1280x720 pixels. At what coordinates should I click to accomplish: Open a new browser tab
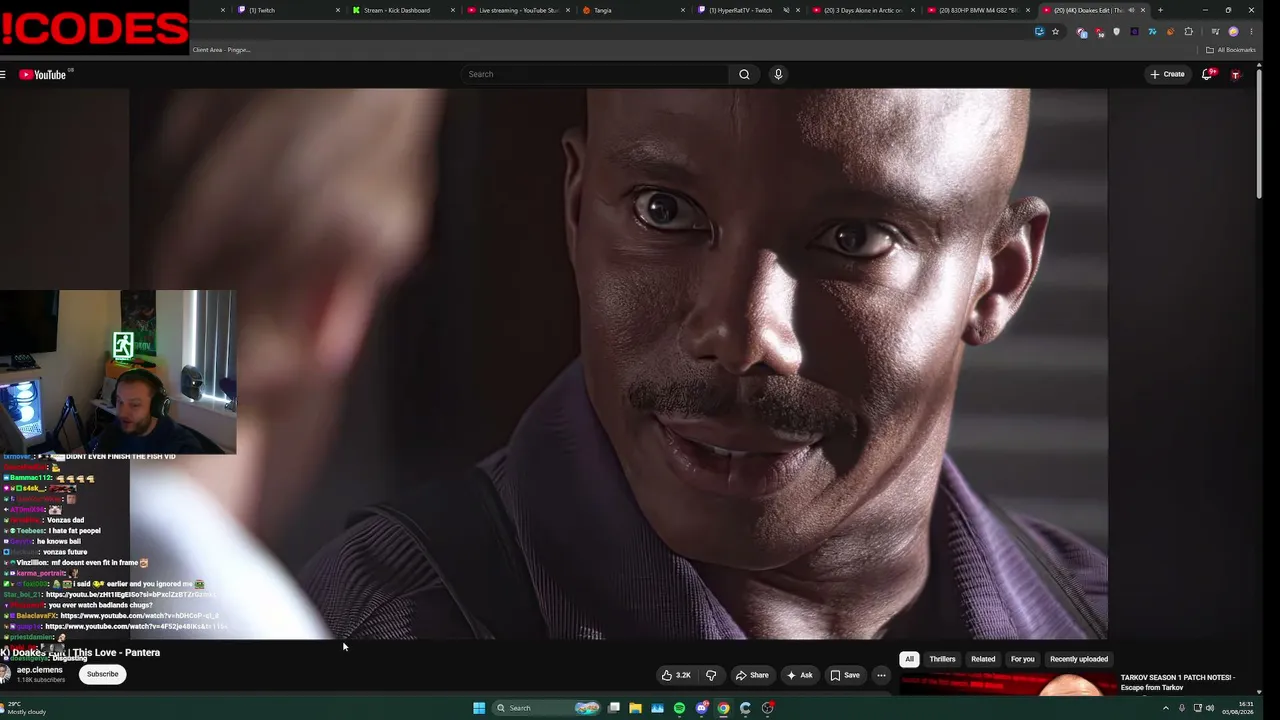coord(1160,10)
